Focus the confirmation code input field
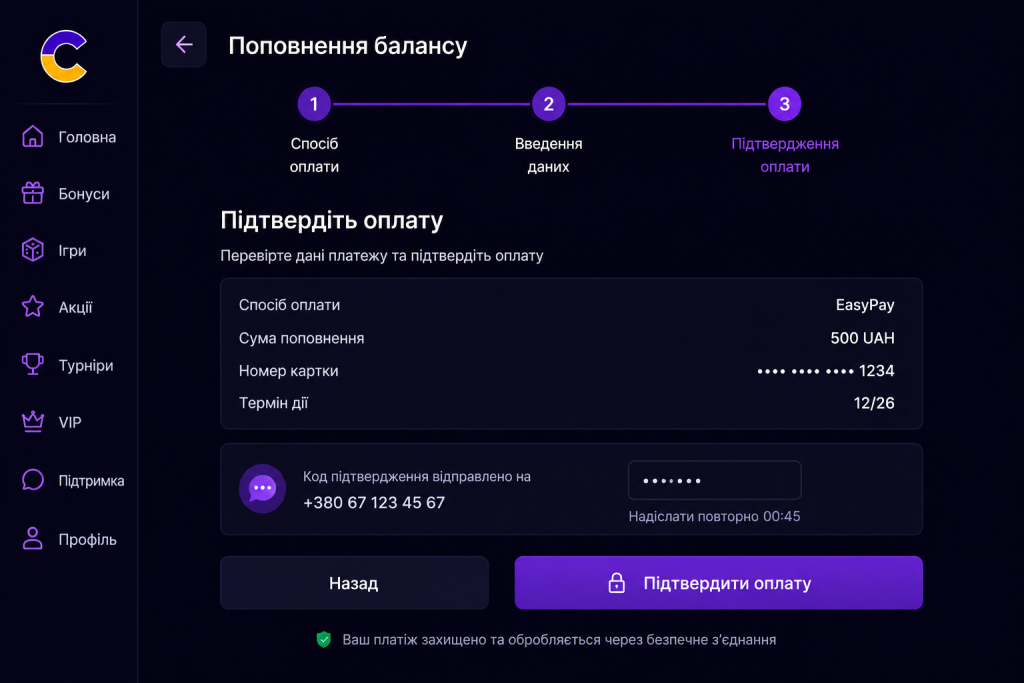1024x683 pixels. pyautogui.click(x=714, y=480)
